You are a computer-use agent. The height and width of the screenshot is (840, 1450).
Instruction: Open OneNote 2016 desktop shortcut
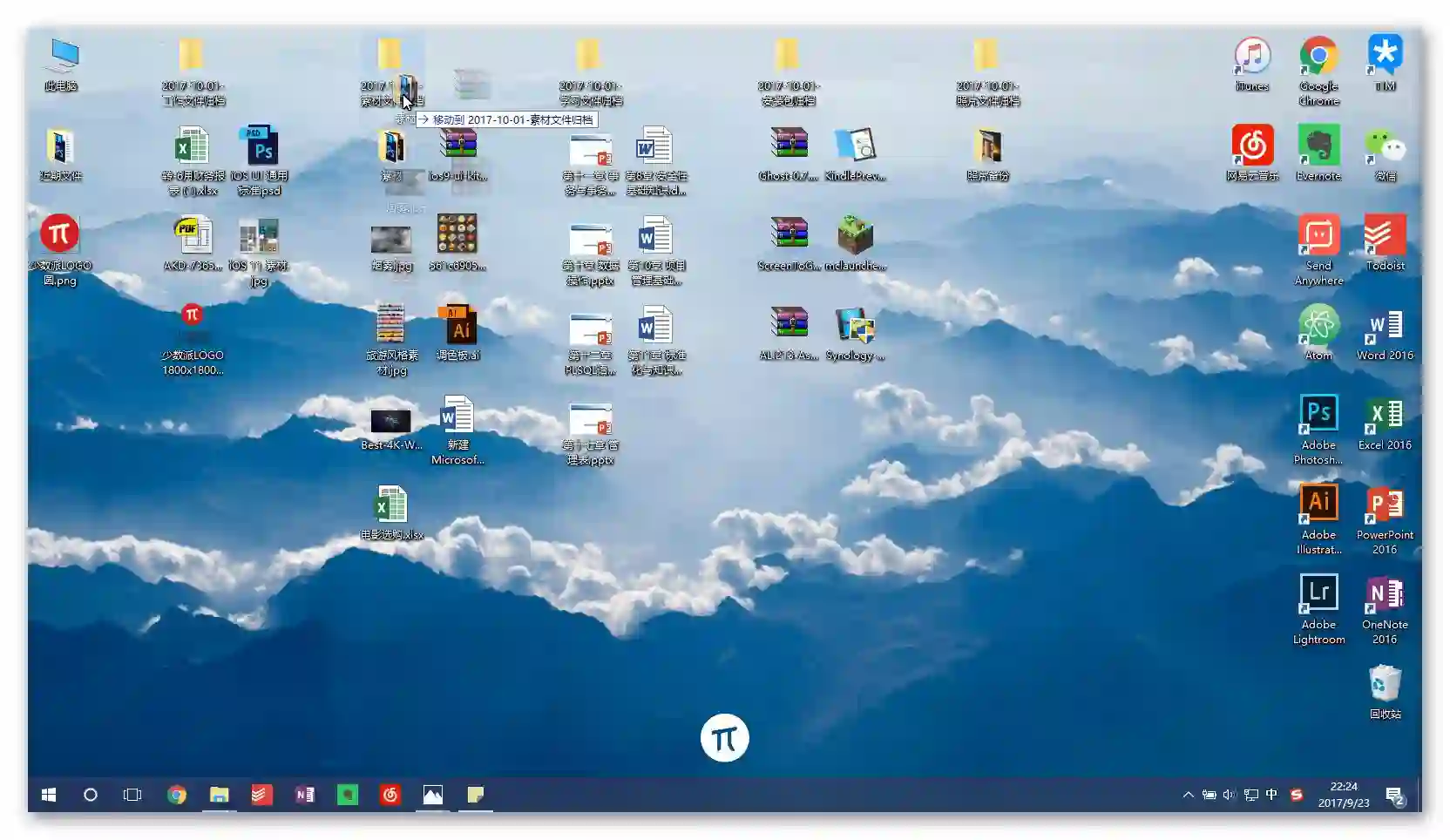point(1385,595)
